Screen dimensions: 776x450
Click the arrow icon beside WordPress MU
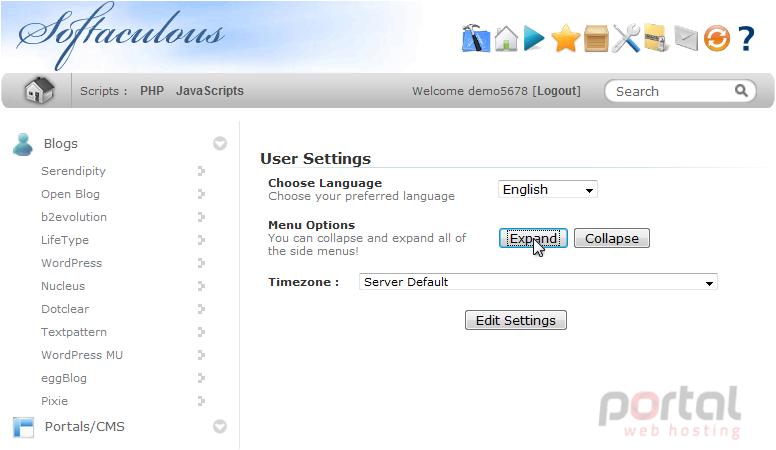click(201, 355)
